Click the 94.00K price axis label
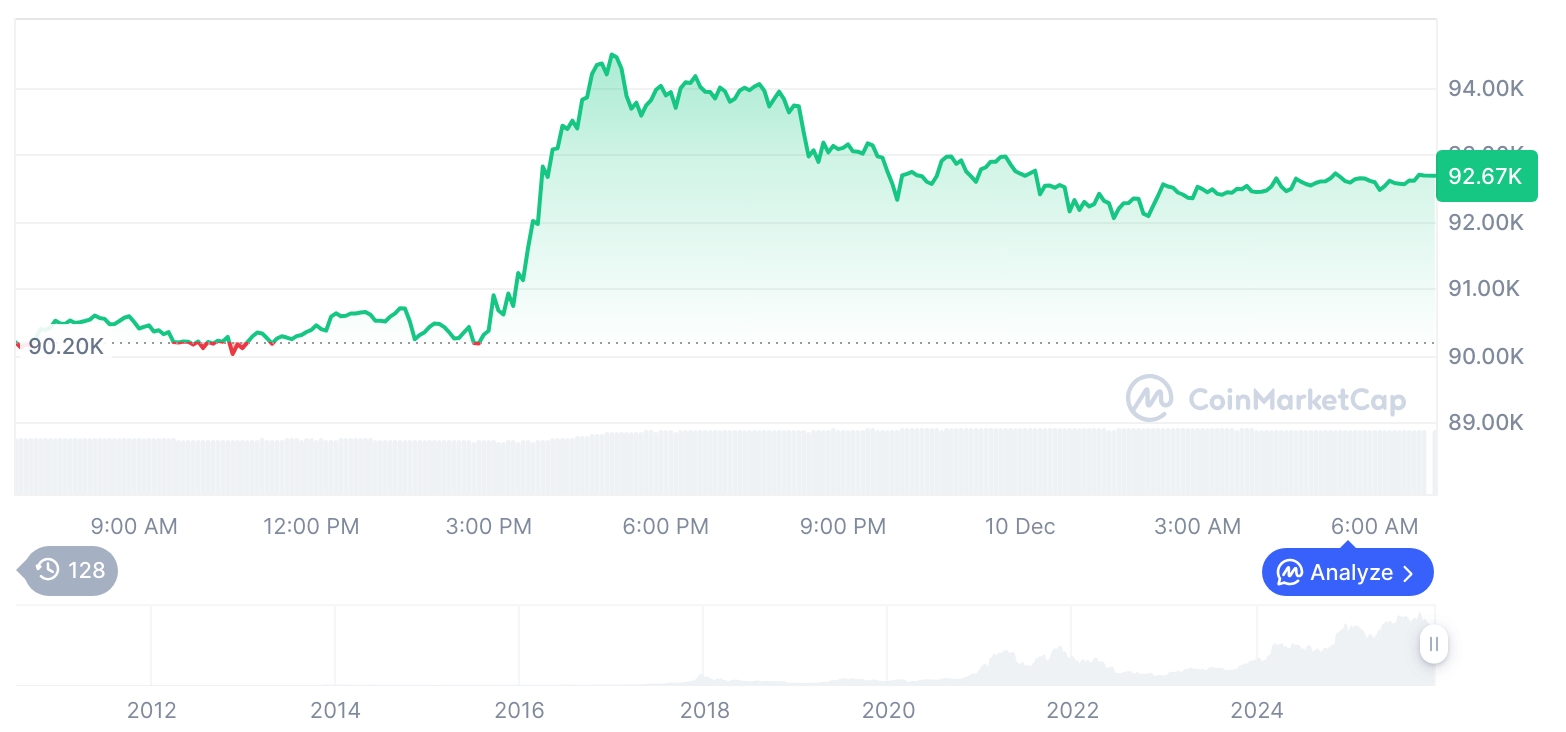Image resolution: width=1566 pixels, height=732 pixels. click(1486, 89)
